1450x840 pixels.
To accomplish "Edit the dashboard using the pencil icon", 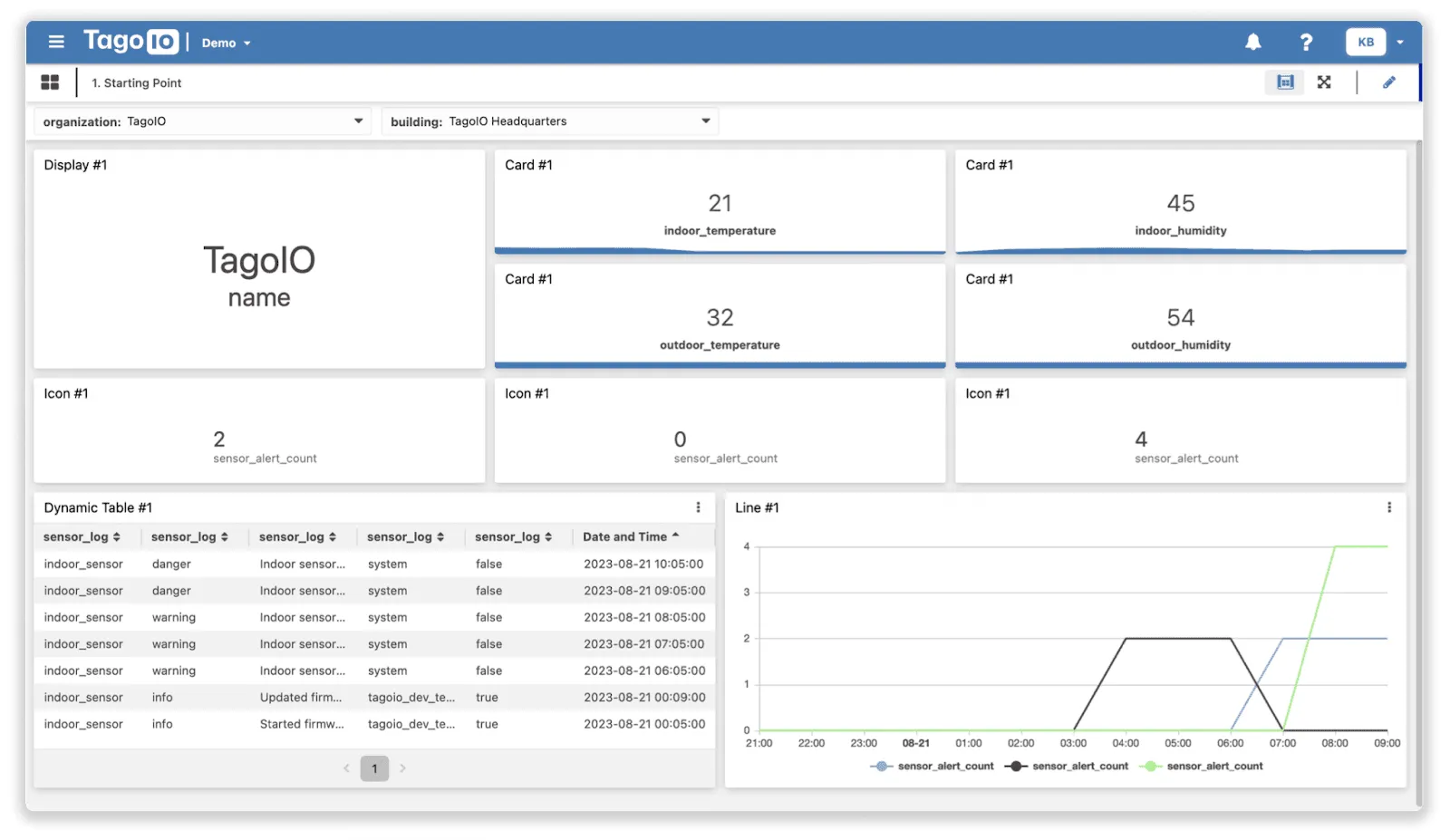I will 1389,82.
